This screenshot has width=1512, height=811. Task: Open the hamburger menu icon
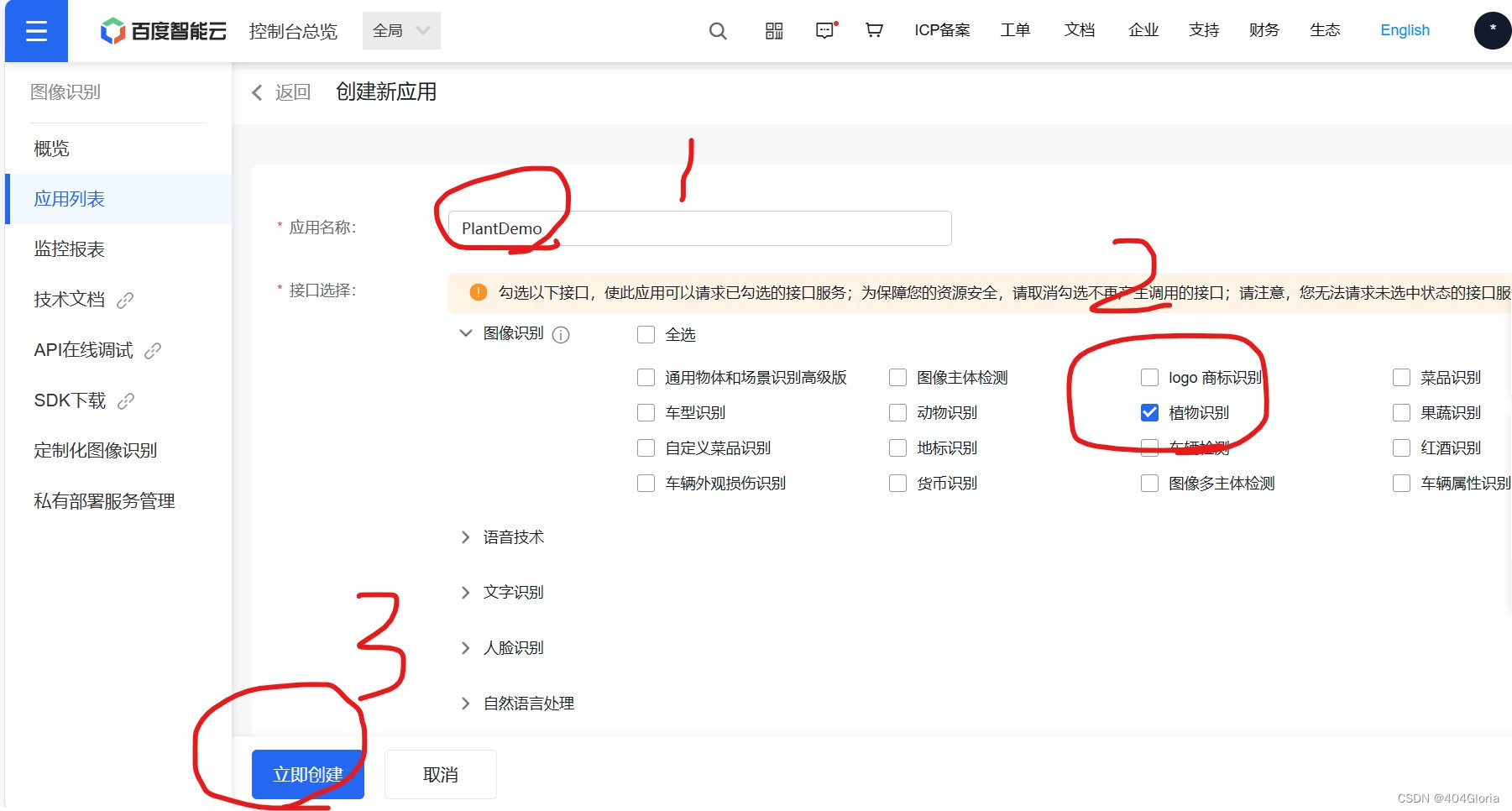(36, 31)
